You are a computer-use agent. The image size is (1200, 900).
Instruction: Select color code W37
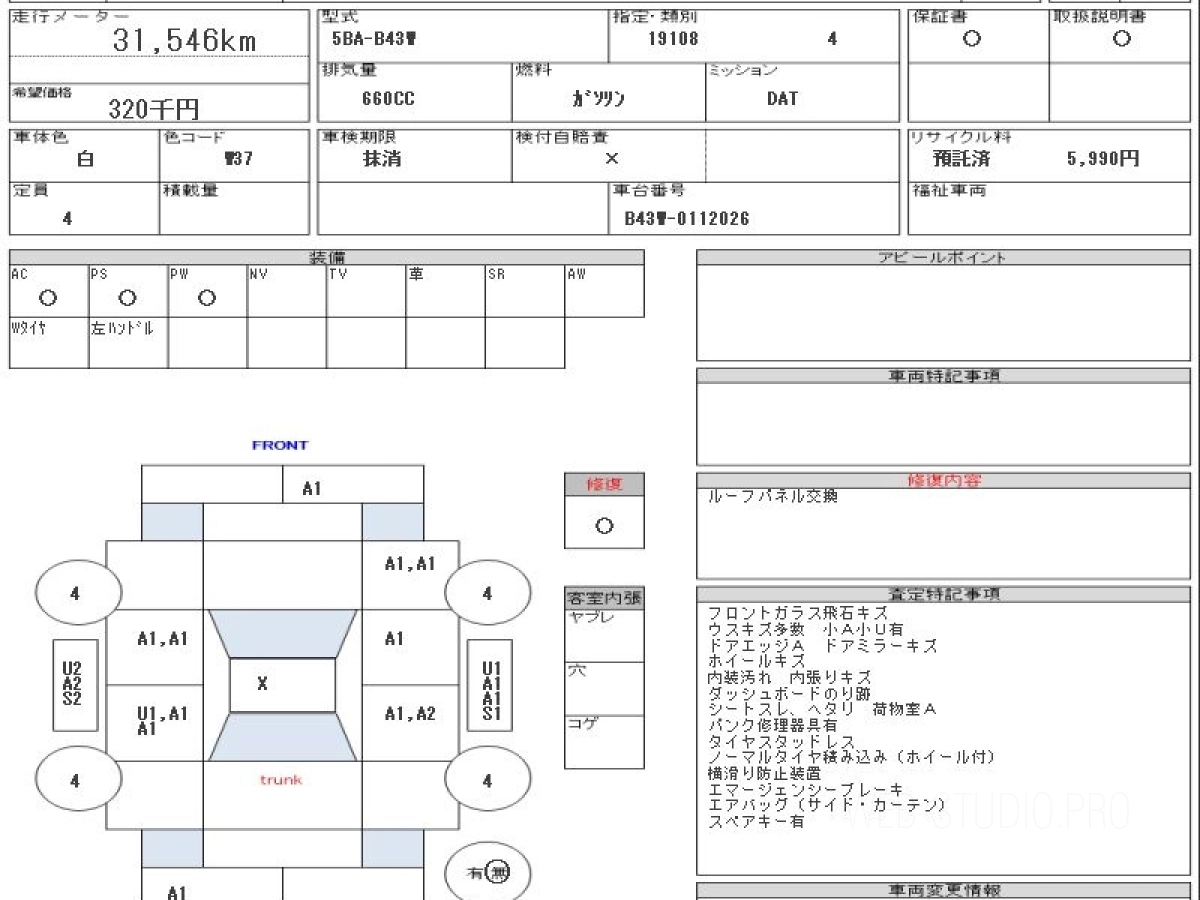pyautogui.click(x=238, y=159)
